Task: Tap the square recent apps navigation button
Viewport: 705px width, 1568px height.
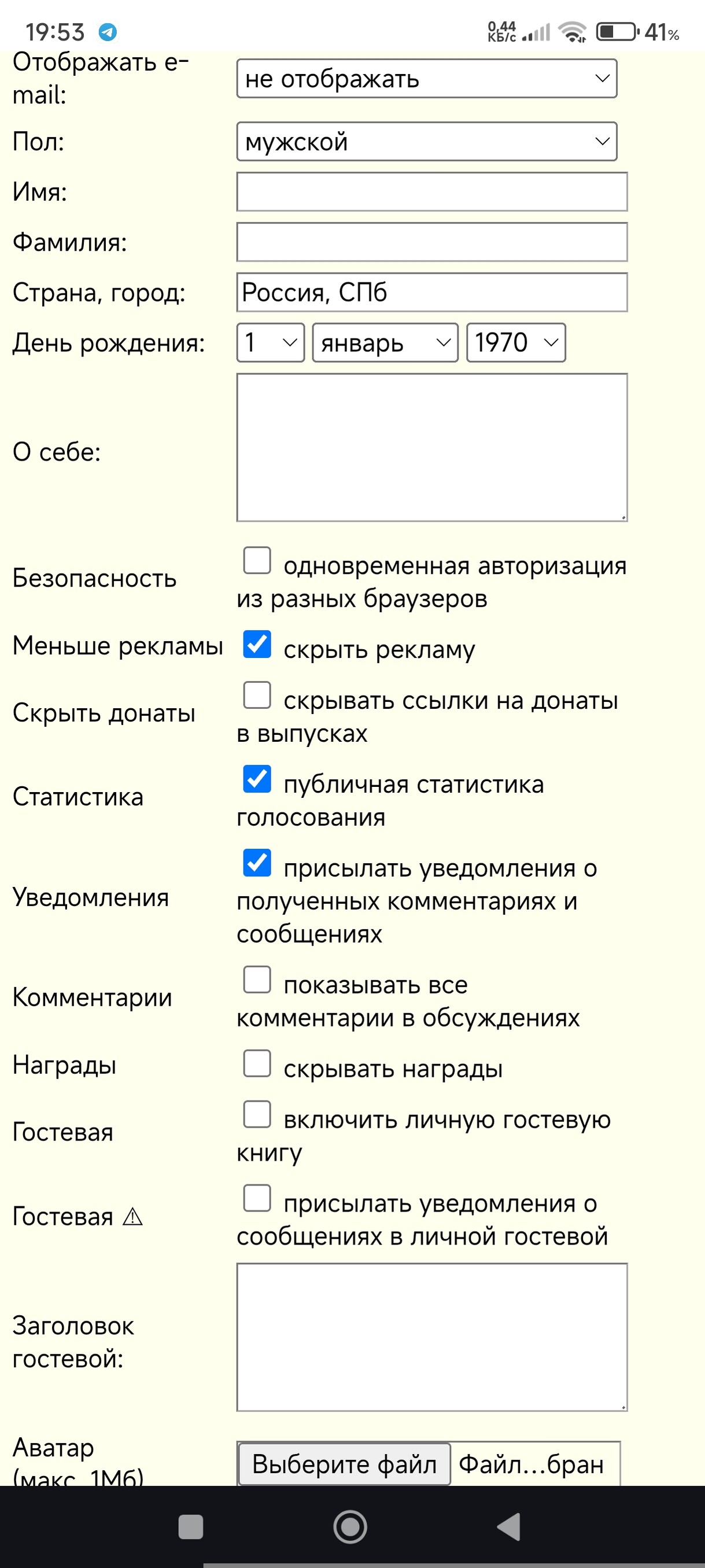Action: (190, 1526)
